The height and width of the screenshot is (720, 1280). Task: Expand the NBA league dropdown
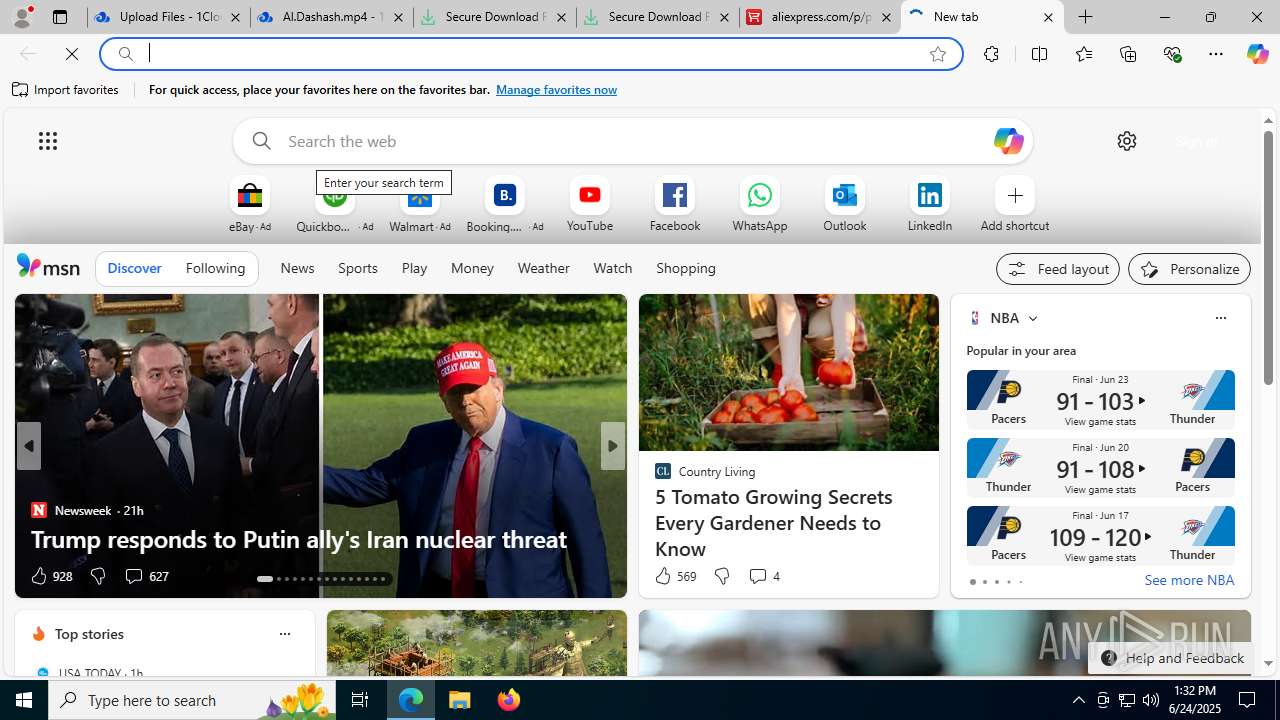pos(1032,319)
